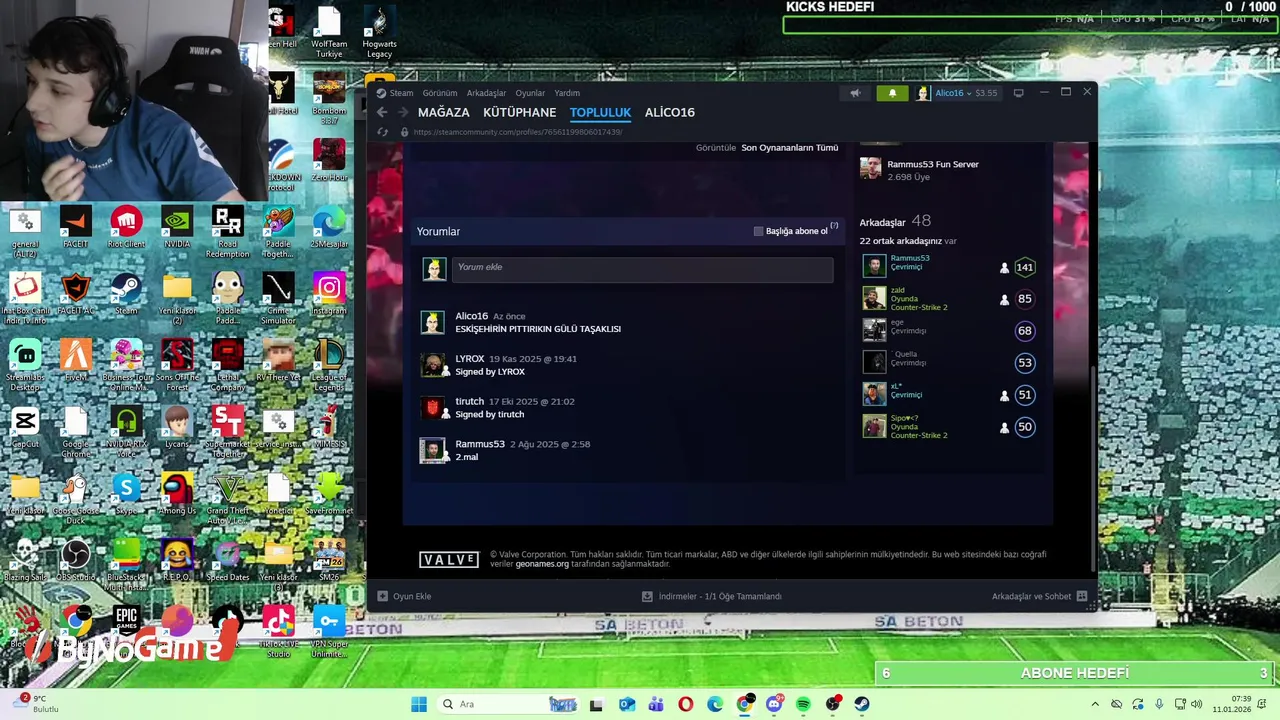Open Alico16 comment avatar thumbnail
Image resolution: width=1280 pixels, height=720 pixels.
coord(433,322)
